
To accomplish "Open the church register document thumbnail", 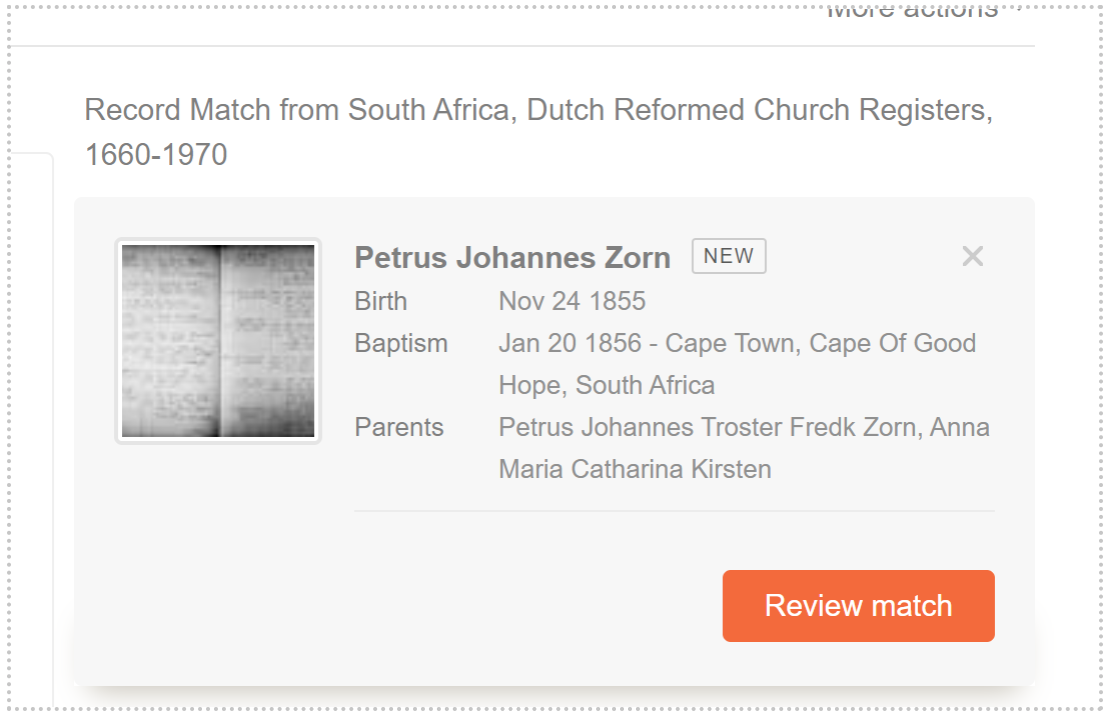I will (x=218, y=341).
